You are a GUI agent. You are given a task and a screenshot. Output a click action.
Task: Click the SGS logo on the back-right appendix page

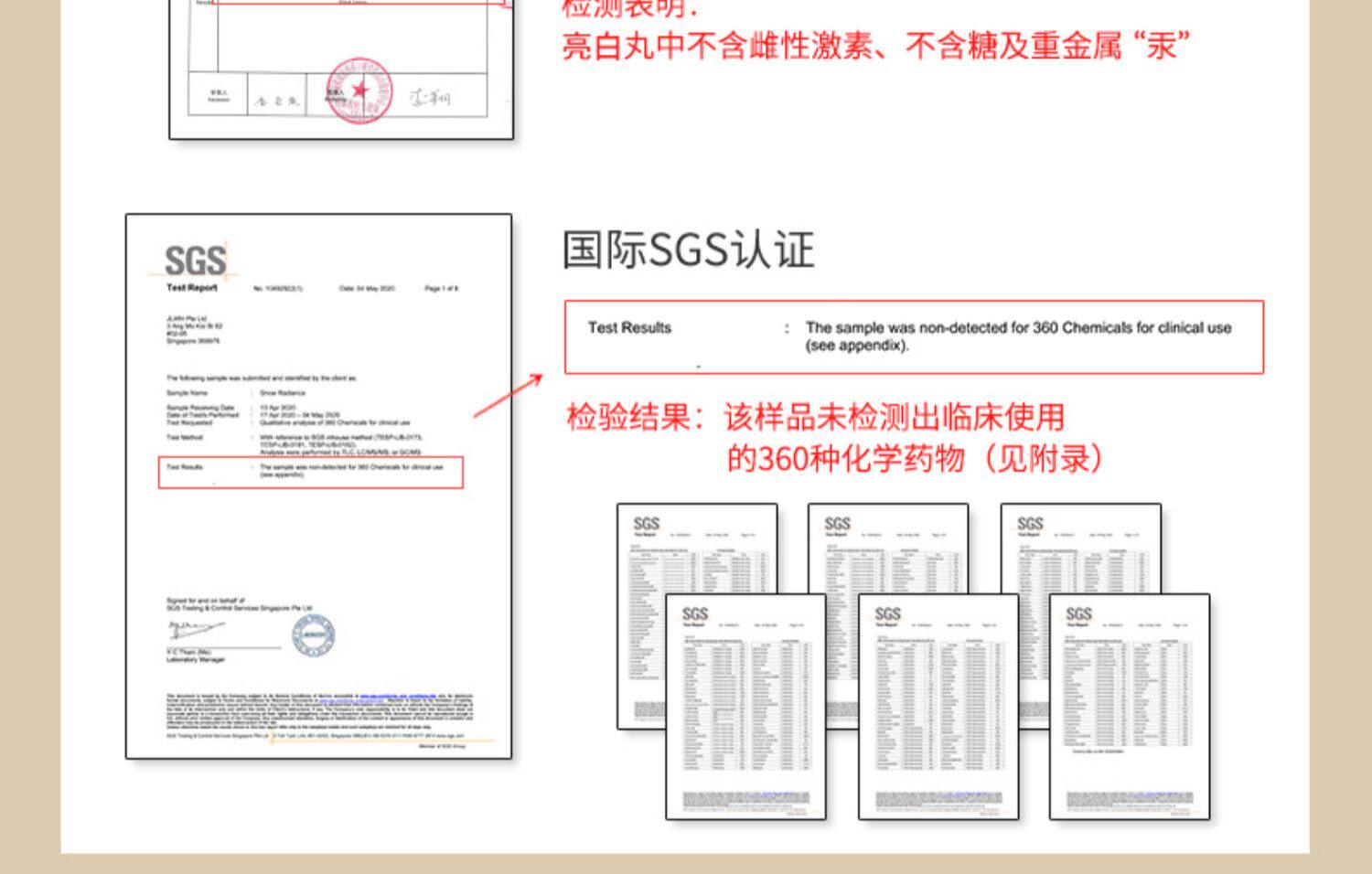coord(1030,523)
